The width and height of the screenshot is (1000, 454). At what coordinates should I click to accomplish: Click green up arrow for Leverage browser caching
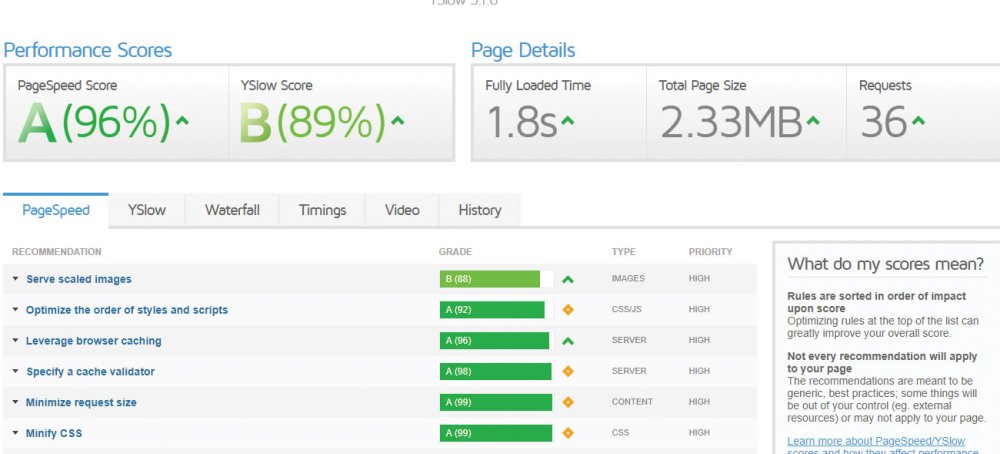pyautogui.click(x=568, y=341)
